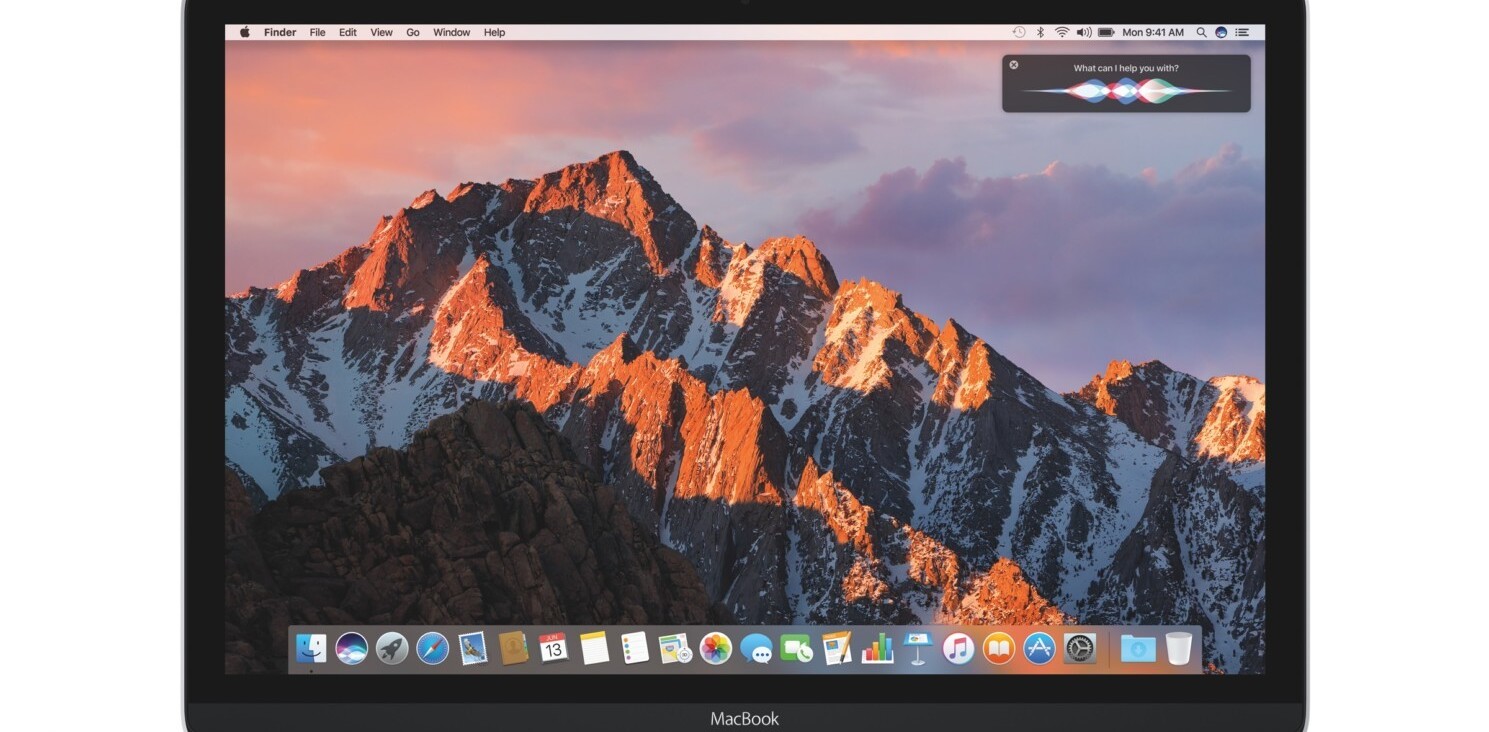Open Messages from the dock
Image resolution: width=1489 pixels, height=732 pixels.
pos(756,650)
